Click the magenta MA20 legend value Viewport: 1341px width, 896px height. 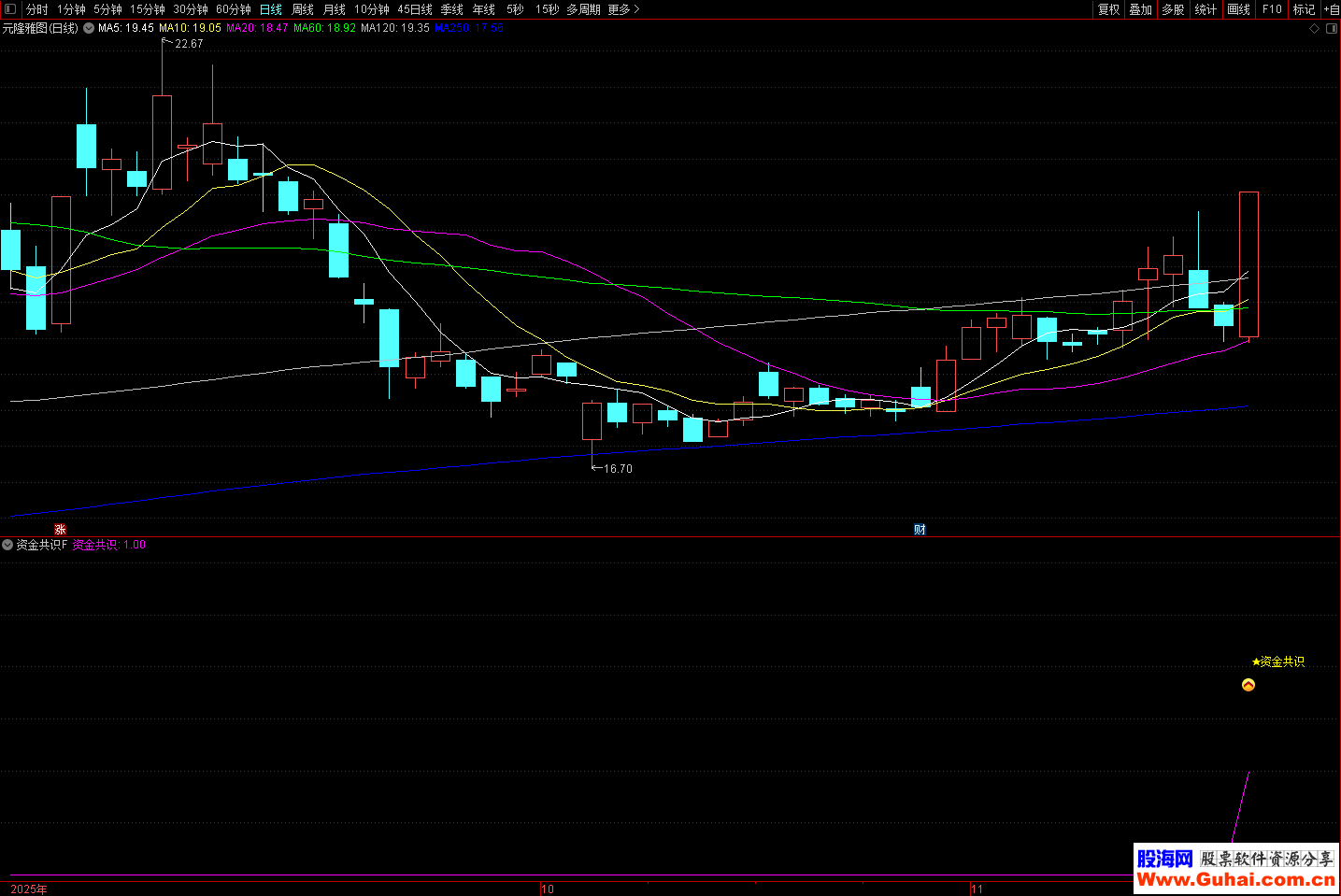pos(257,28)
